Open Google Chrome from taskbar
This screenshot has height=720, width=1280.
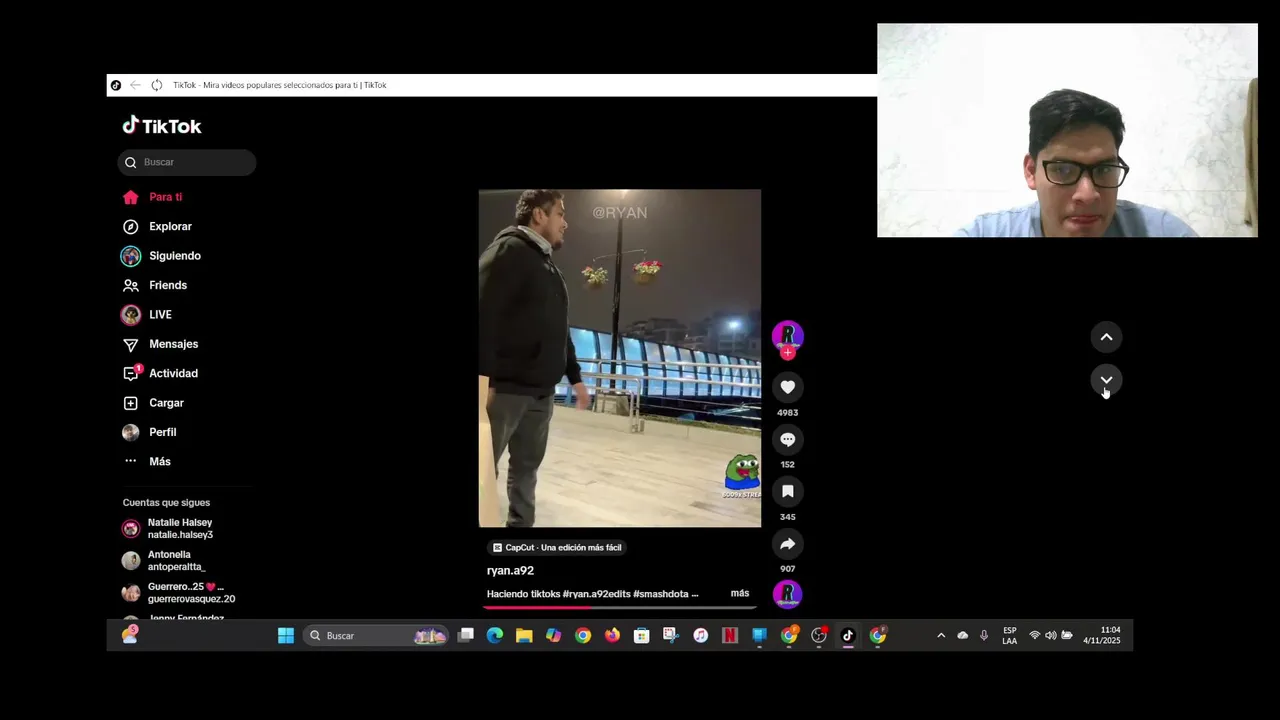[x=583, y=636]
